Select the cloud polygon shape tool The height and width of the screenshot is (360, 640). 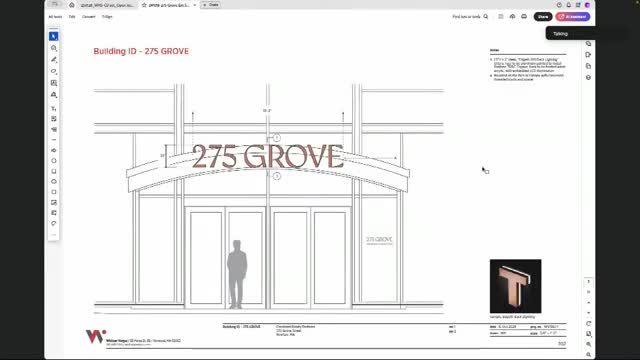(53, 182)
